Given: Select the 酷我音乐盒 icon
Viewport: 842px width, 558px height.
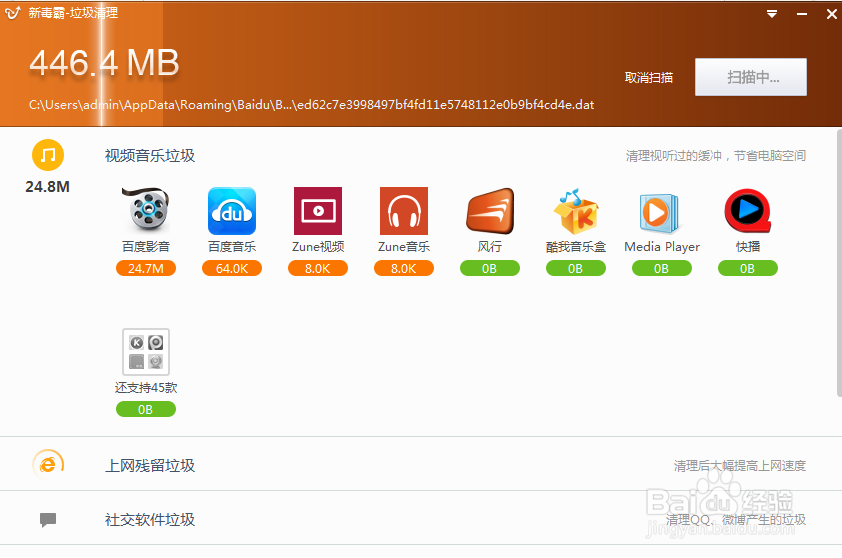Looking at the screenshot, I should coord(576,211).
